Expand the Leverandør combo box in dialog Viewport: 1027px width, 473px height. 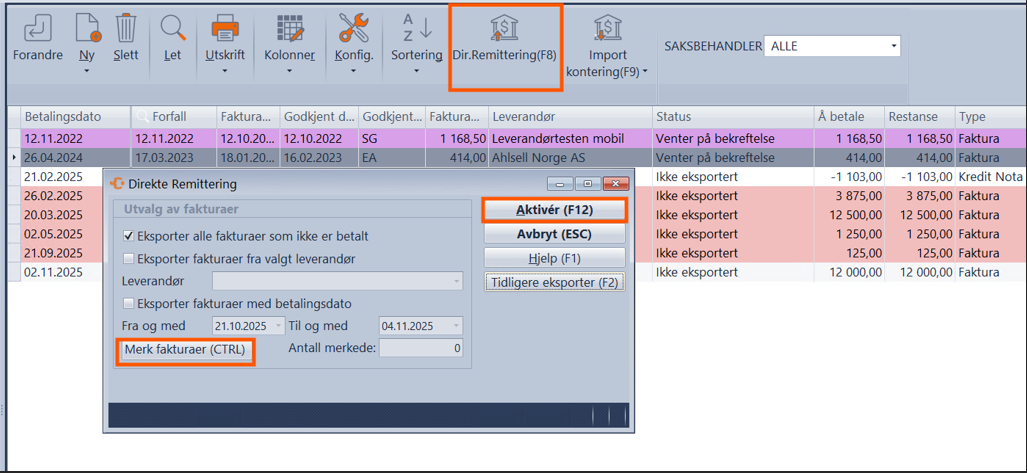coord(457,282)
